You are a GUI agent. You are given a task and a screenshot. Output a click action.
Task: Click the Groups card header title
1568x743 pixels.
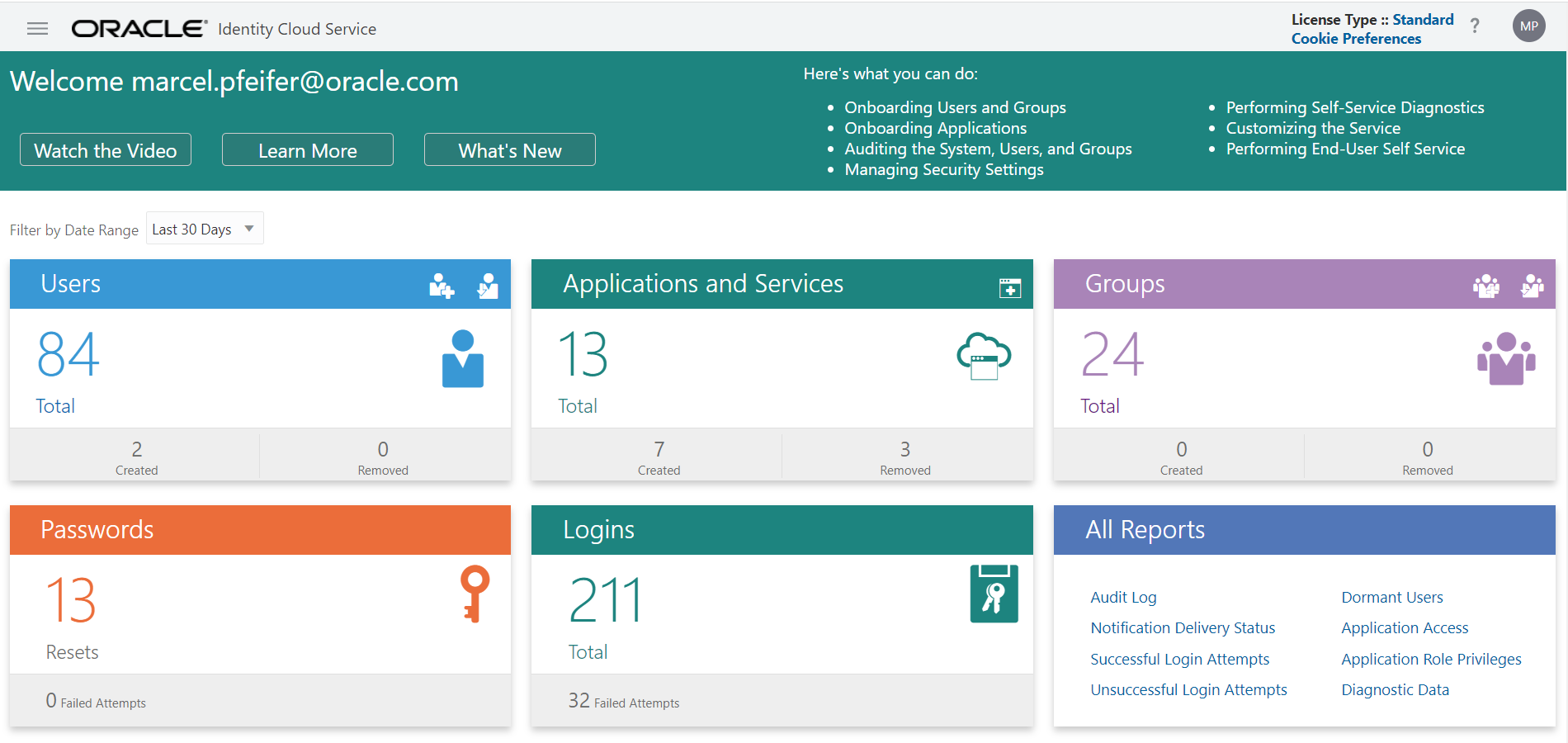[1125, 284]
